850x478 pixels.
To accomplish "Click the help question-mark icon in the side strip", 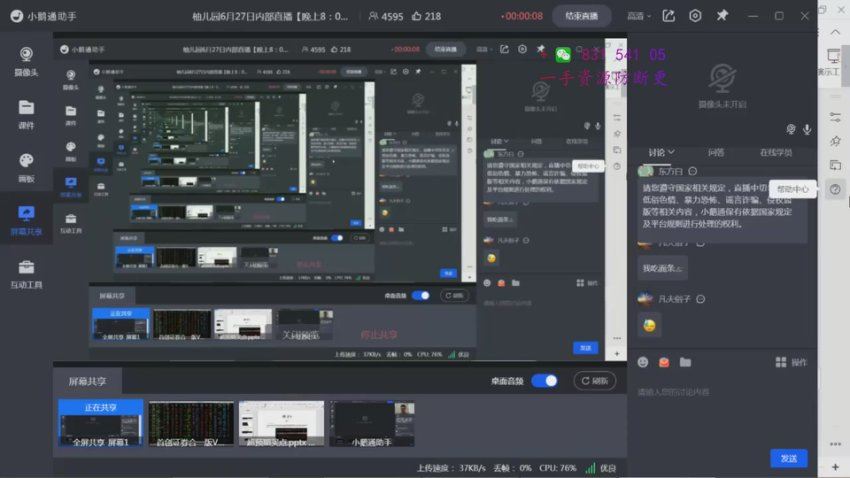I will point(835,189).
